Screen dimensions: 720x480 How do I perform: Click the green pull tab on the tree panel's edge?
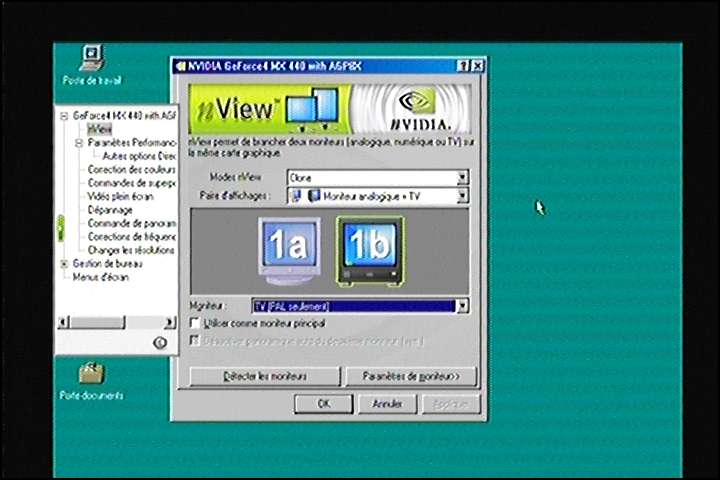60,228
